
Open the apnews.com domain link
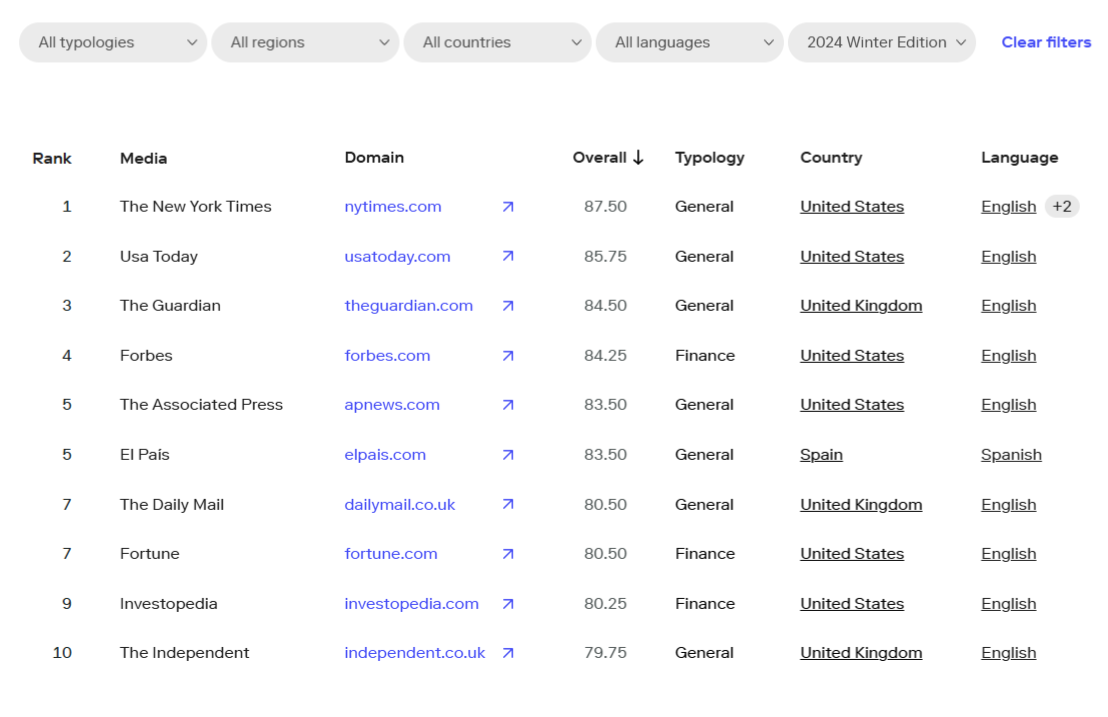tap(392, 405)
